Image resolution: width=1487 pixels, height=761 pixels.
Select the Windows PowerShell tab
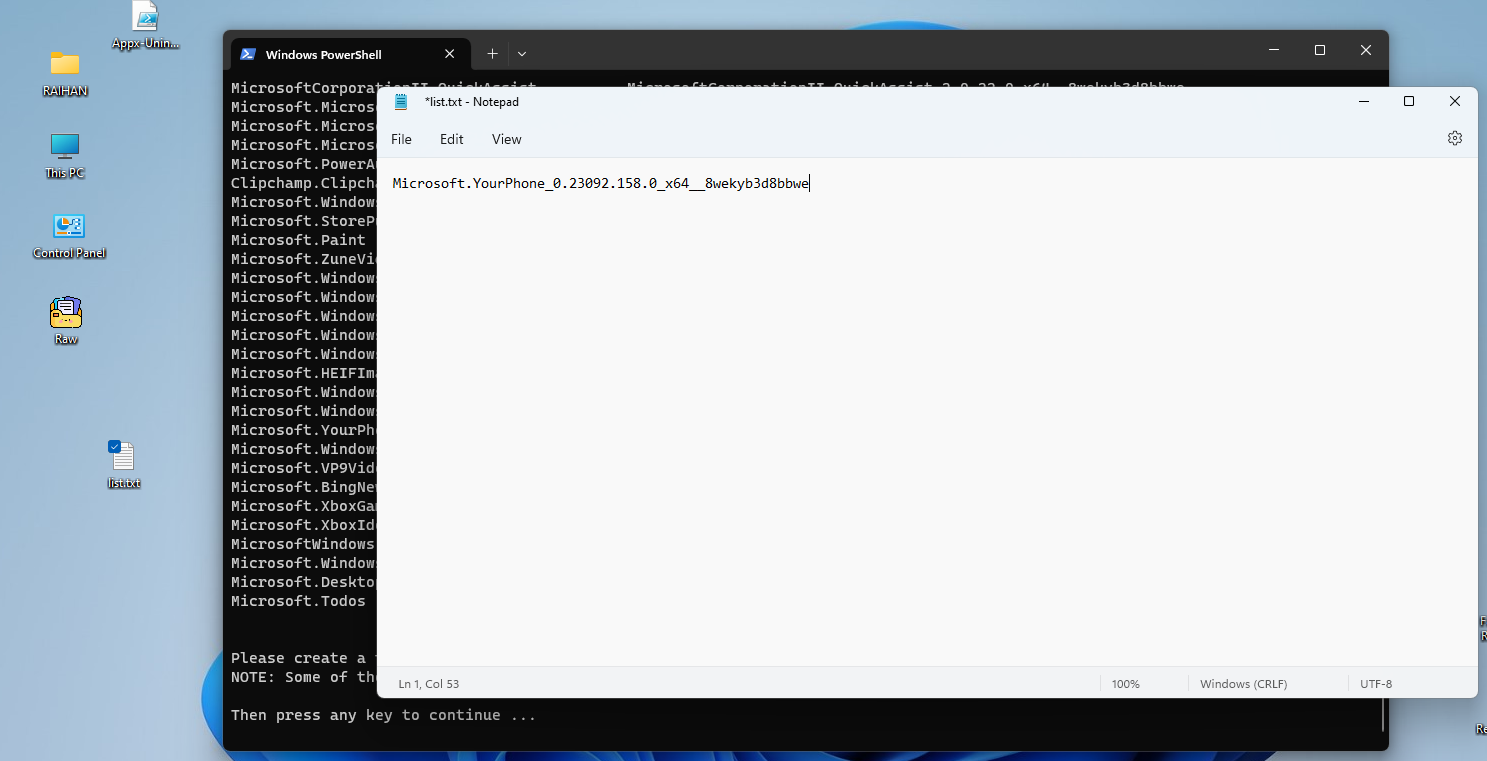(x=349, y=54)
